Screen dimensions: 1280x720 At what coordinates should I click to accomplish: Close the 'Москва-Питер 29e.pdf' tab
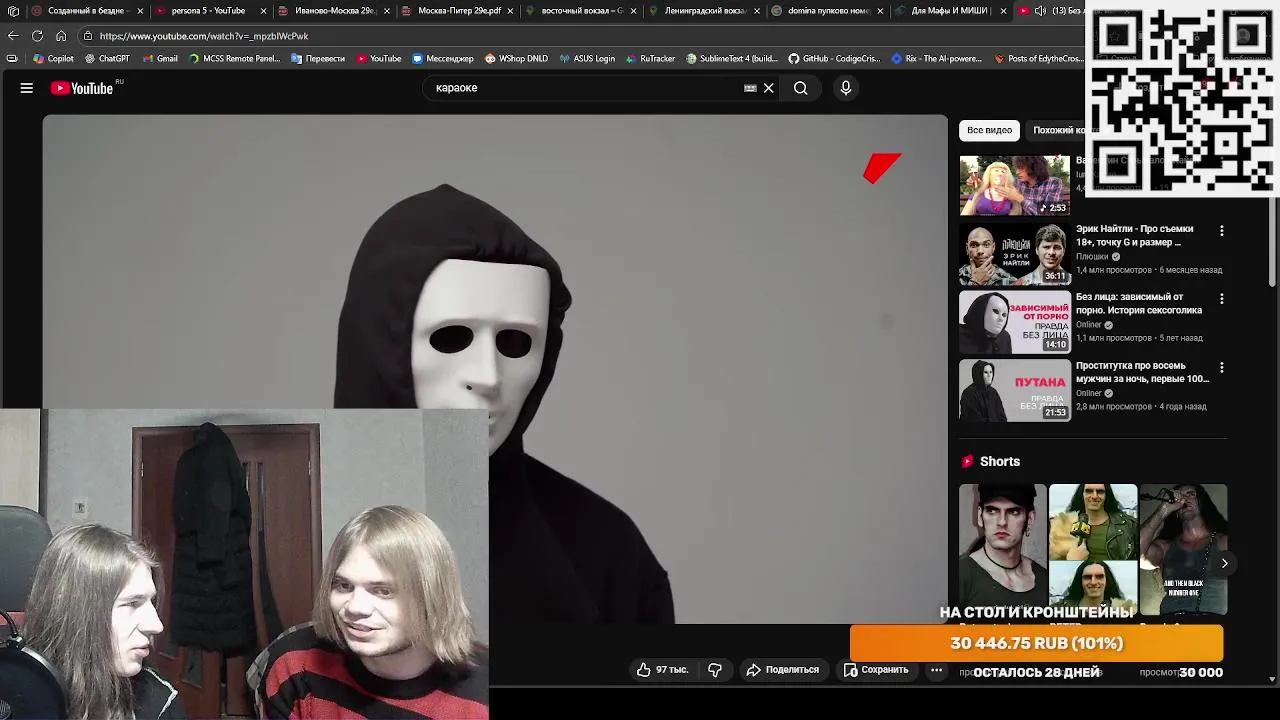coord(510,11)
